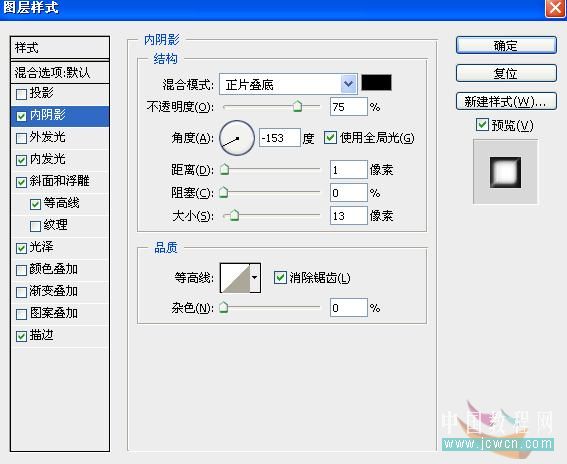Select the 样式 header in styles list
The height and width of the screenshot is (464, 567).
60,48
